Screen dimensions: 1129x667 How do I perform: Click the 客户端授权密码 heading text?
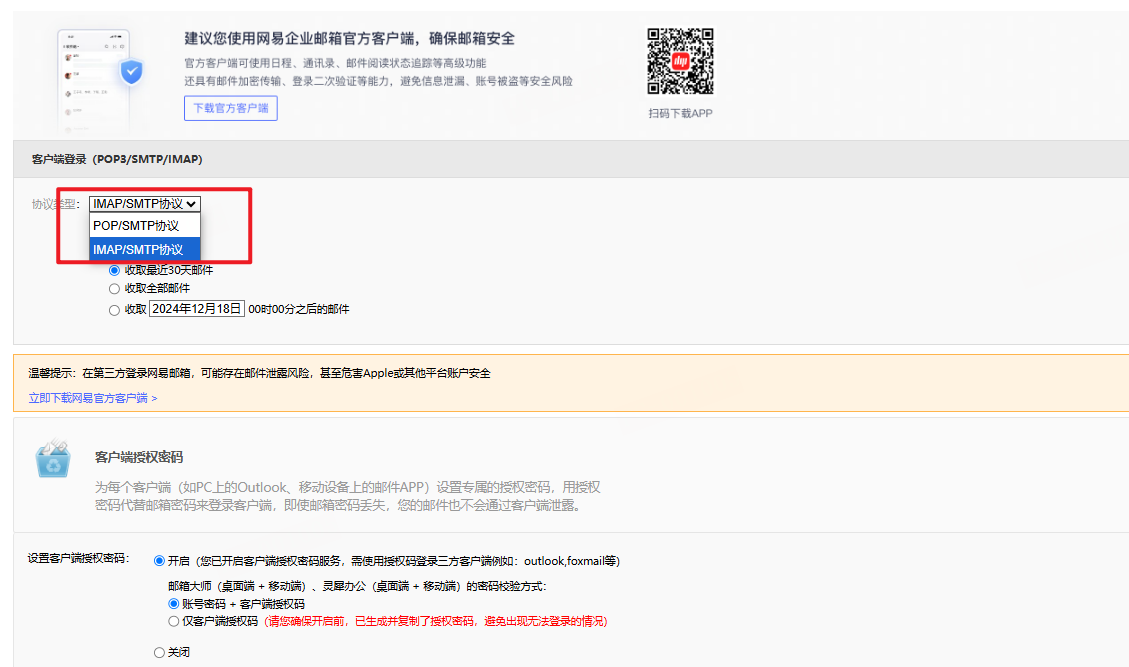139,457
